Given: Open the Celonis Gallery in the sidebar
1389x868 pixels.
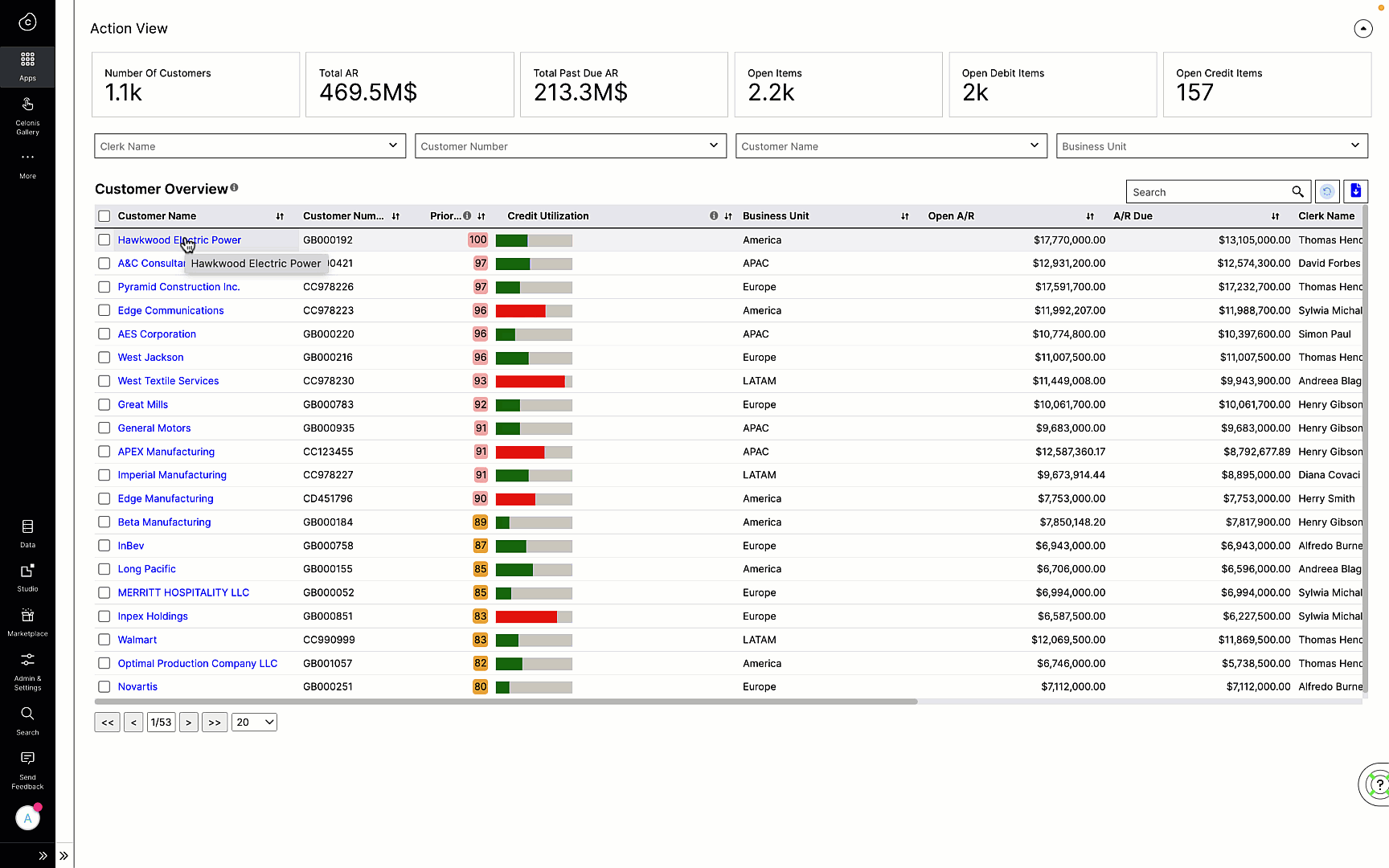Looking at the screenshot, I should click(x=27, y=113).
